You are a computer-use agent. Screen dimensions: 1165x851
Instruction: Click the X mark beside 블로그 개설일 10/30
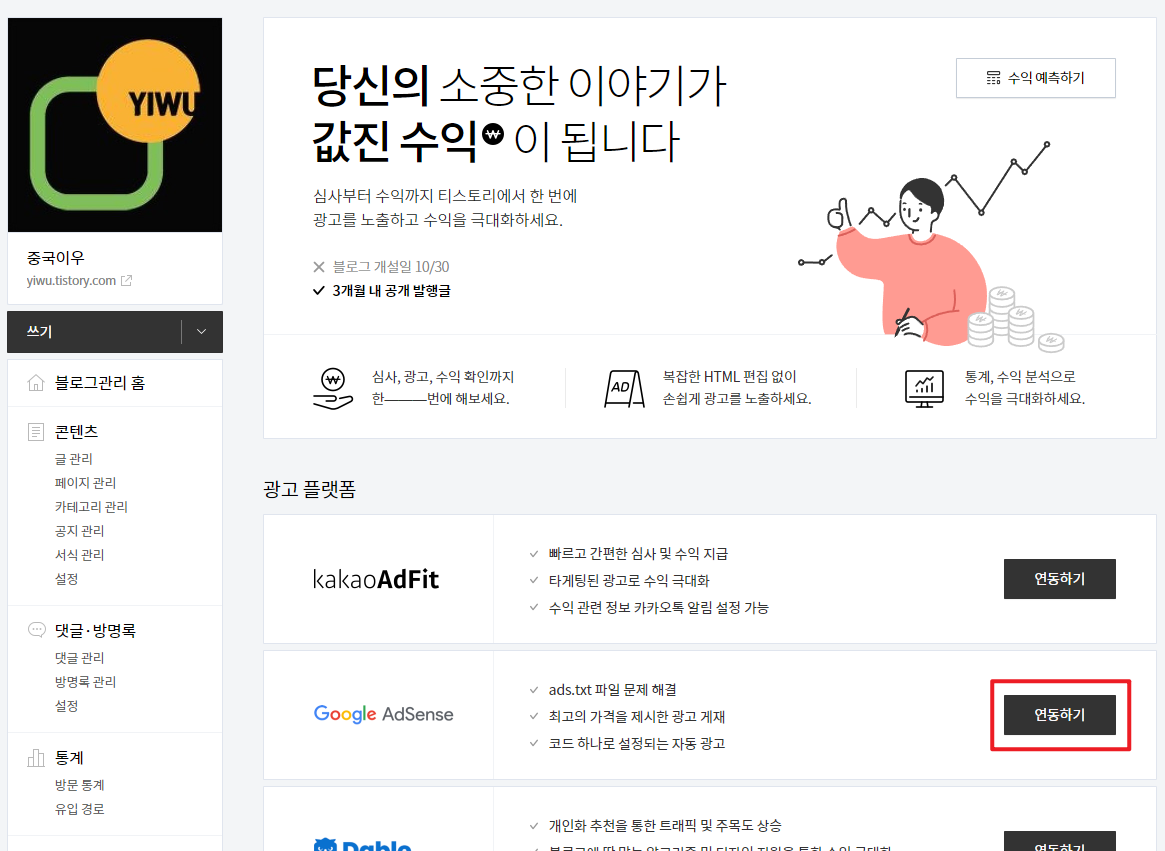point(319,267)
